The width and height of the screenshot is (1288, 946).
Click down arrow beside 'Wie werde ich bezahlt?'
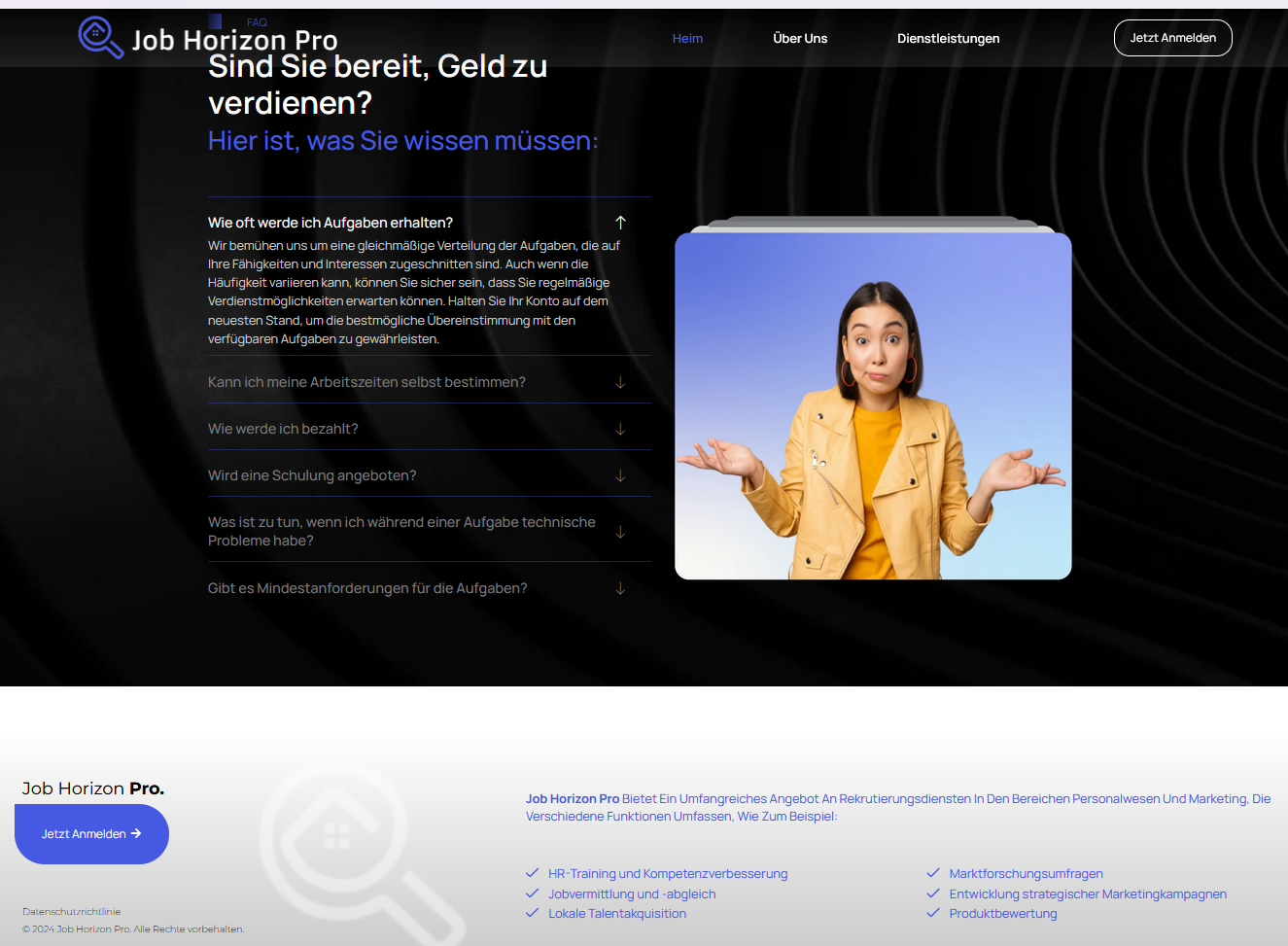620,429
